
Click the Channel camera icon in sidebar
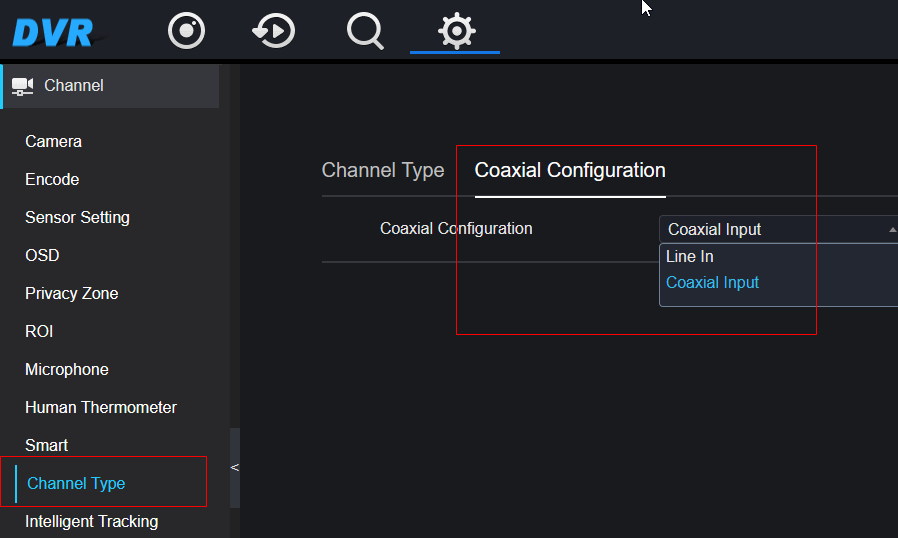22,87
